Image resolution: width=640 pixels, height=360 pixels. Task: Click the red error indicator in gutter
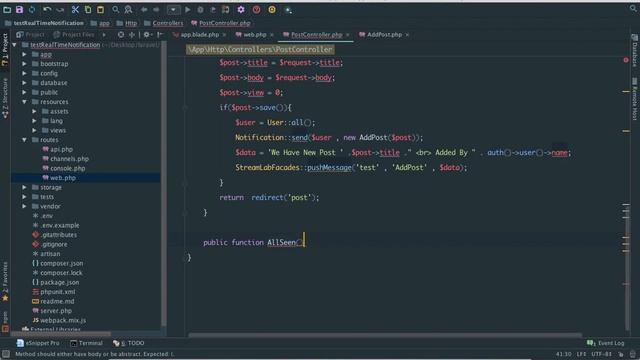click(626, 60)
